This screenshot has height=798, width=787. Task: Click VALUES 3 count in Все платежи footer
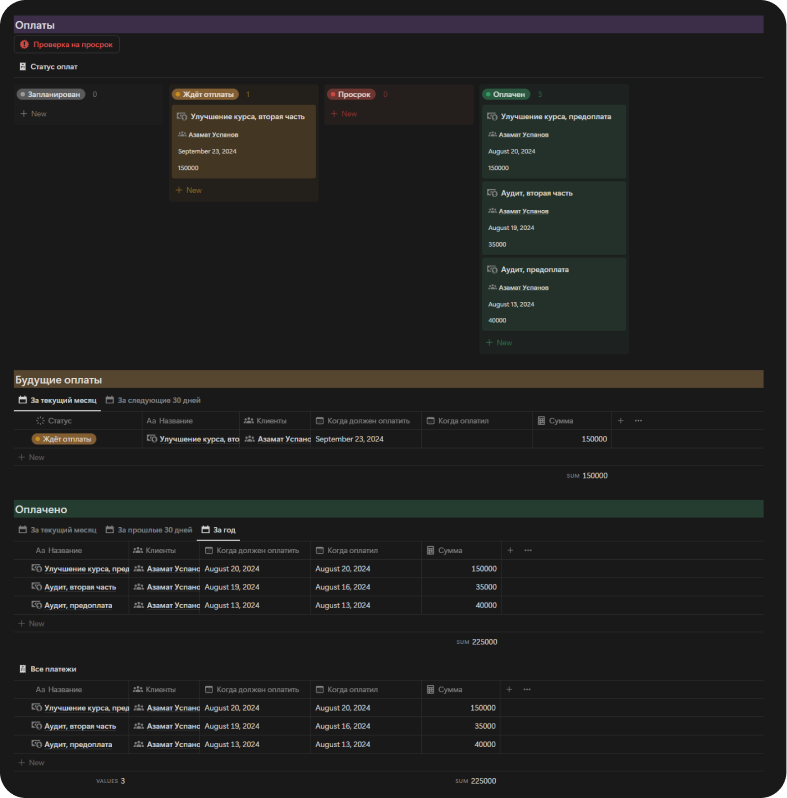[x=110, y=781]
